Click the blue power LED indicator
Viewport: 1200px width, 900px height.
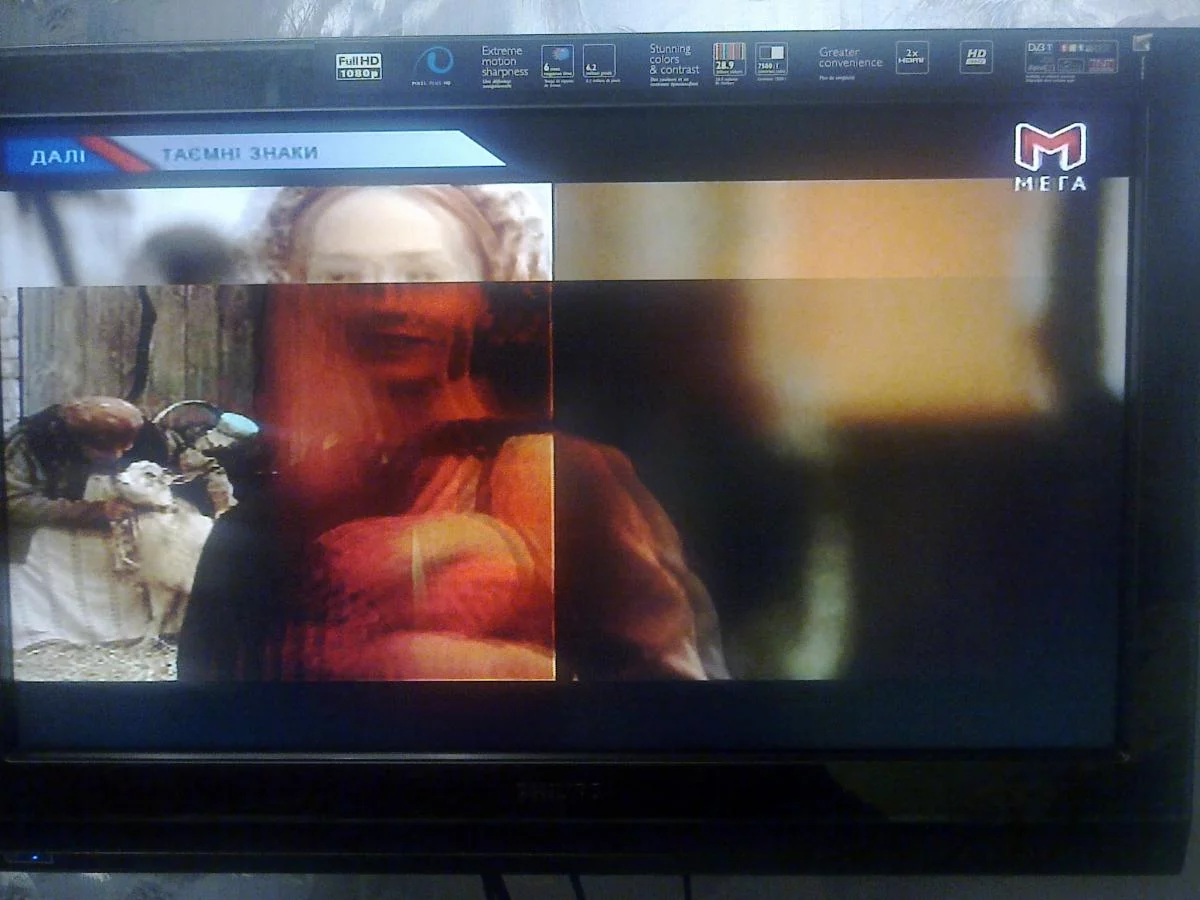(37, 857)
